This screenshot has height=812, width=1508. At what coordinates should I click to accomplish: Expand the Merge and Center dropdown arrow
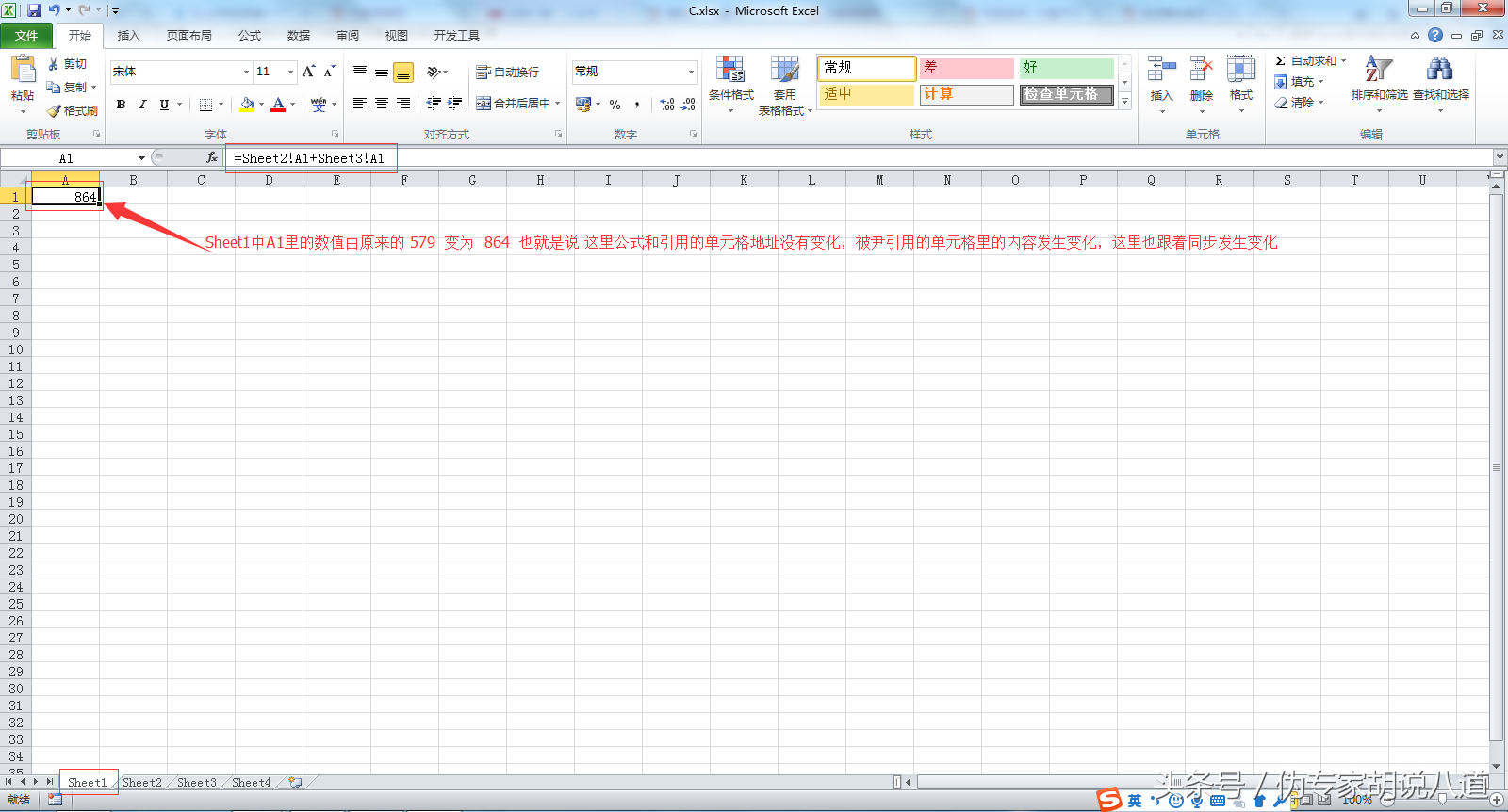tap(558, 104)
